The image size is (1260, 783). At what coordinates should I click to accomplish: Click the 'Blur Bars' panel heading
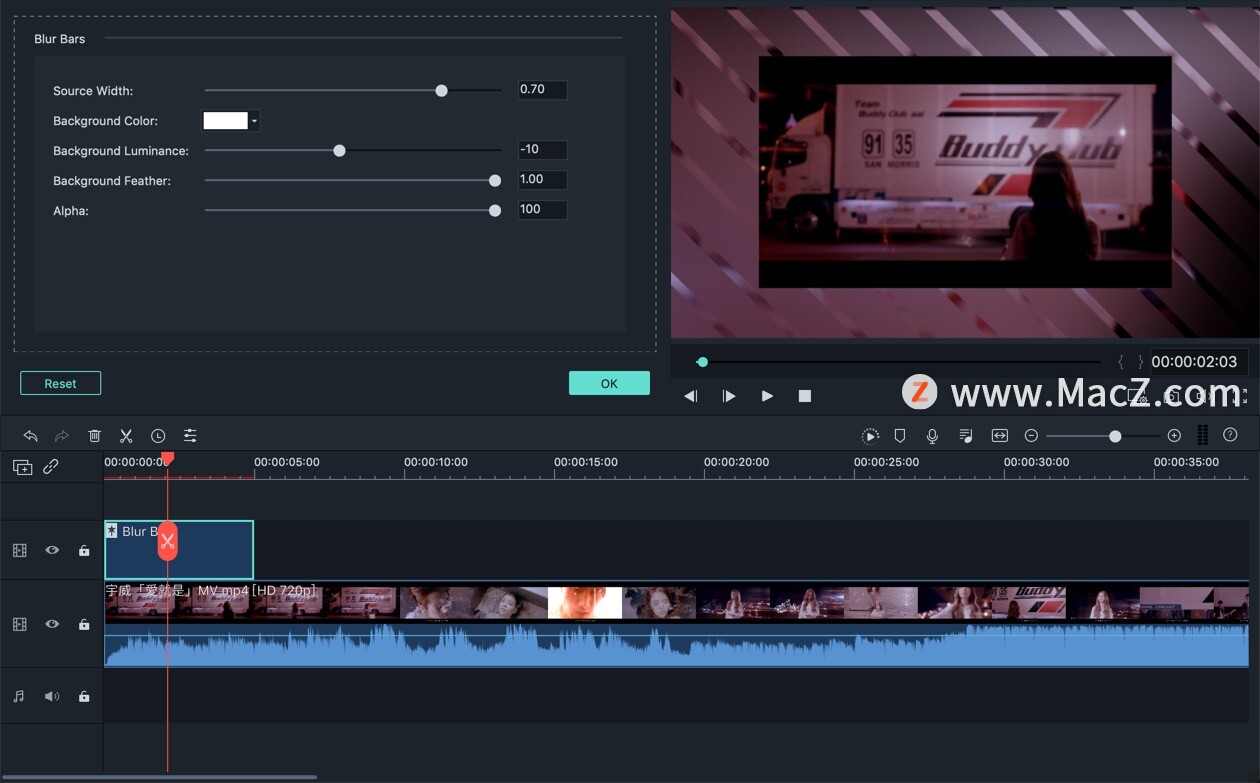pos(60,39)
